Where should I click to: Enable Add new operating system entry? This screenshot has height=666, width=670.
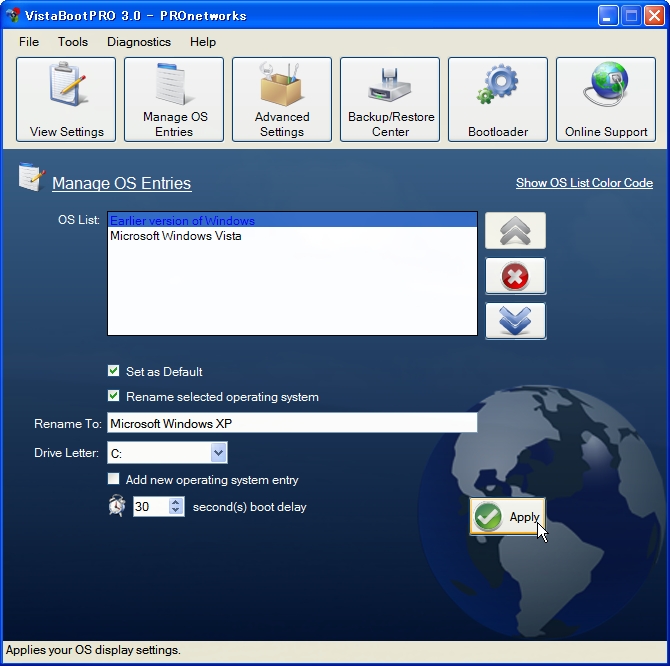(x=114, y=479)
